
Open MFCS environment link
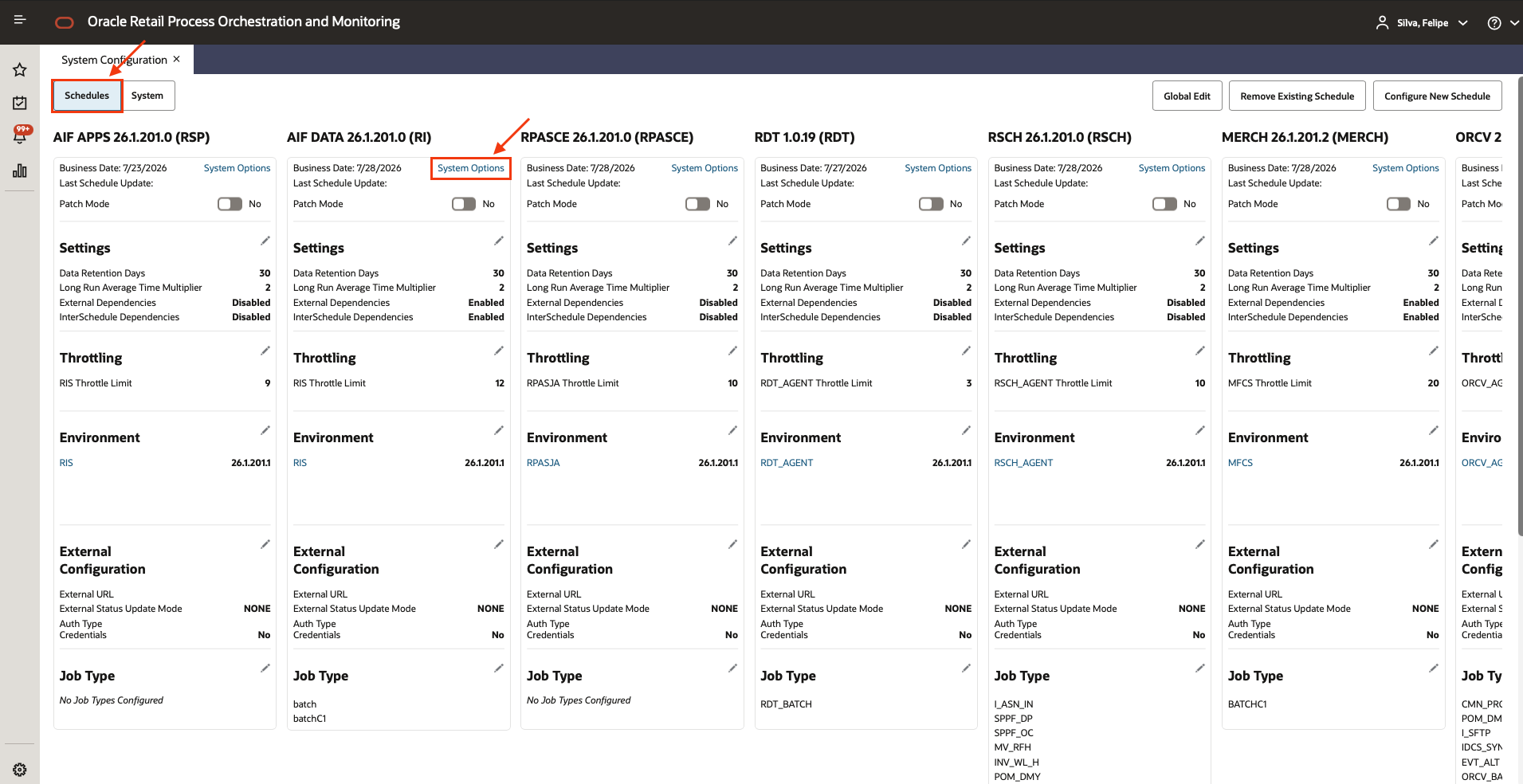pos(1240,463)
